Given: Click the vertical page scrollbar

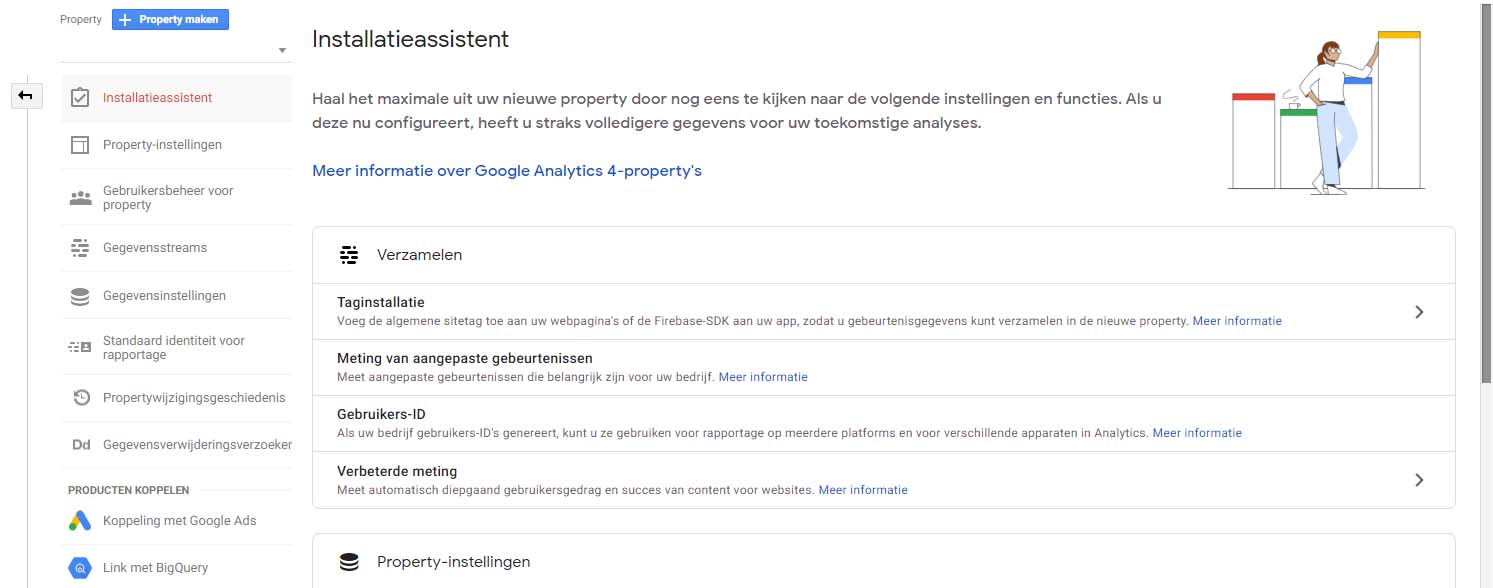Looking at the screenshot, I should 1485,200.
